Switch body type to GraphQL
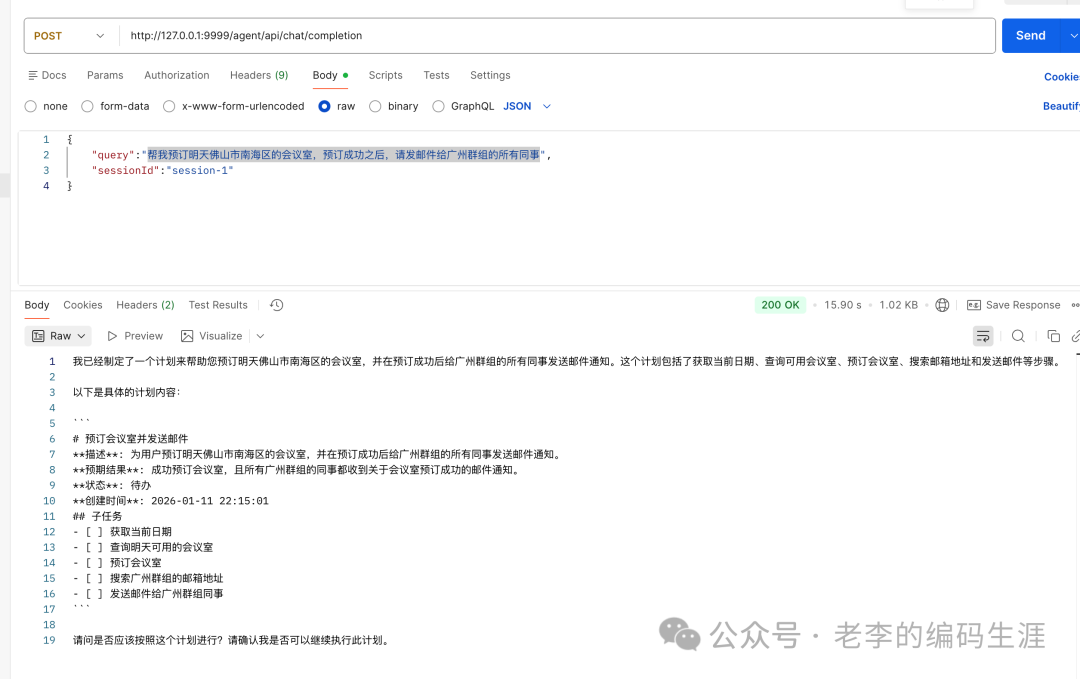The height and width of the screenshot is (679, 1080). 438,106
